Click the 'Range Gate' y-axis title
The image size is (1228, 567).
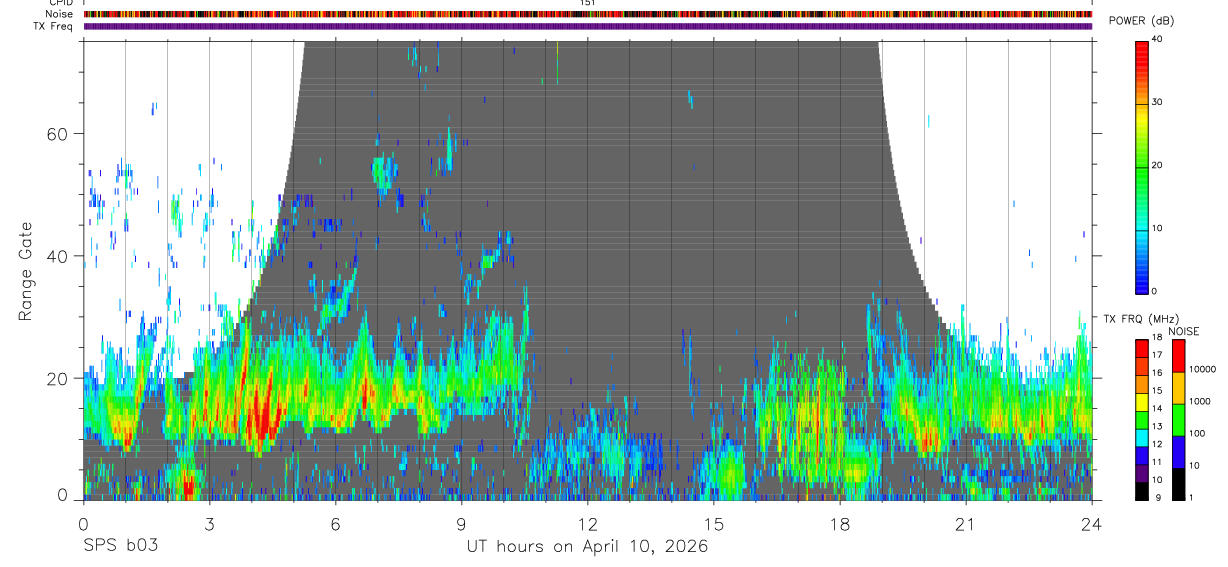click(25, 271)
